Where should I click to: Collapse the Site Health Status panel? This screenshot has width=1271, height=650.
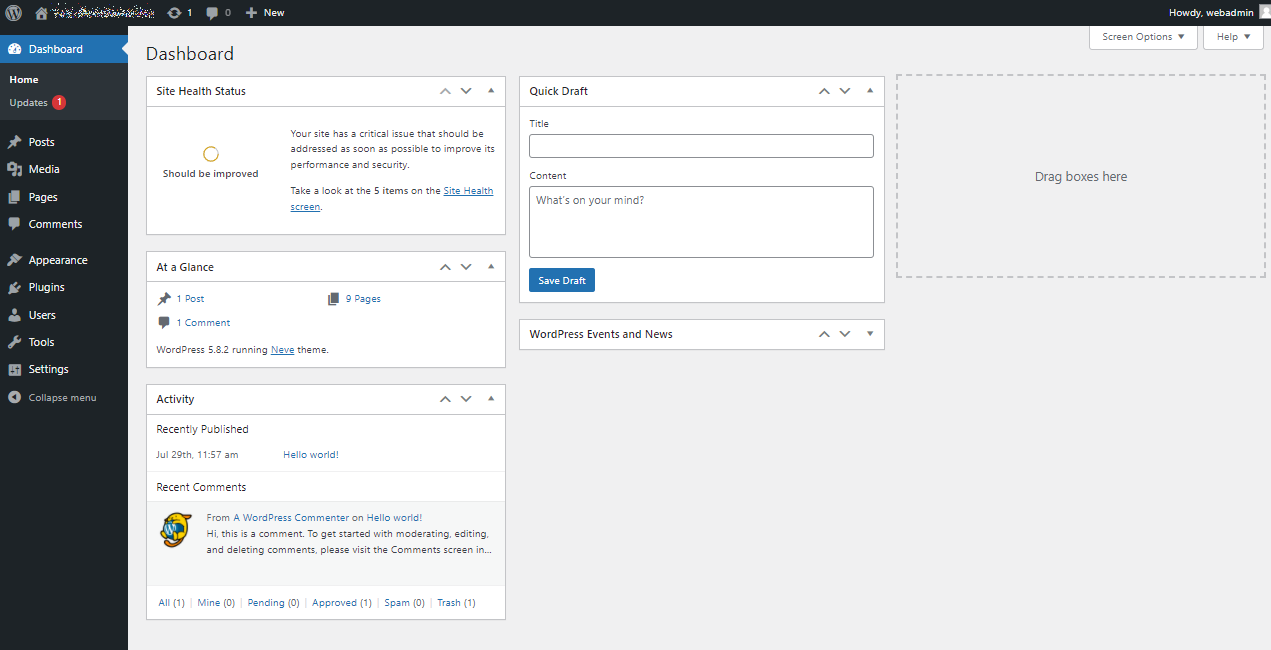pyautogui.click(x=491, y=91)
